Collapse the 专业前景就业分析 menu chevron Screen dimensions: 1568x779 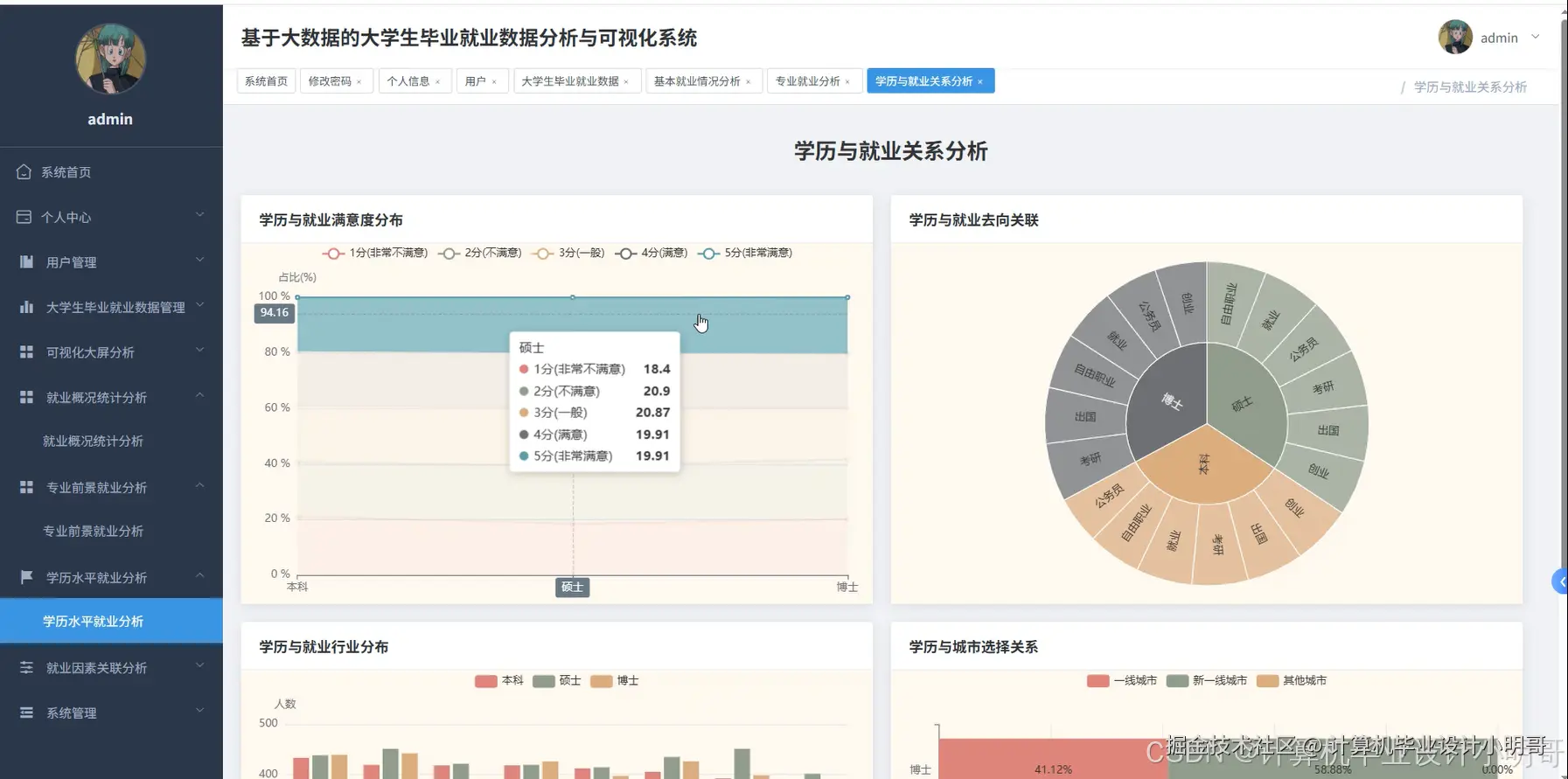pos(199,485)
